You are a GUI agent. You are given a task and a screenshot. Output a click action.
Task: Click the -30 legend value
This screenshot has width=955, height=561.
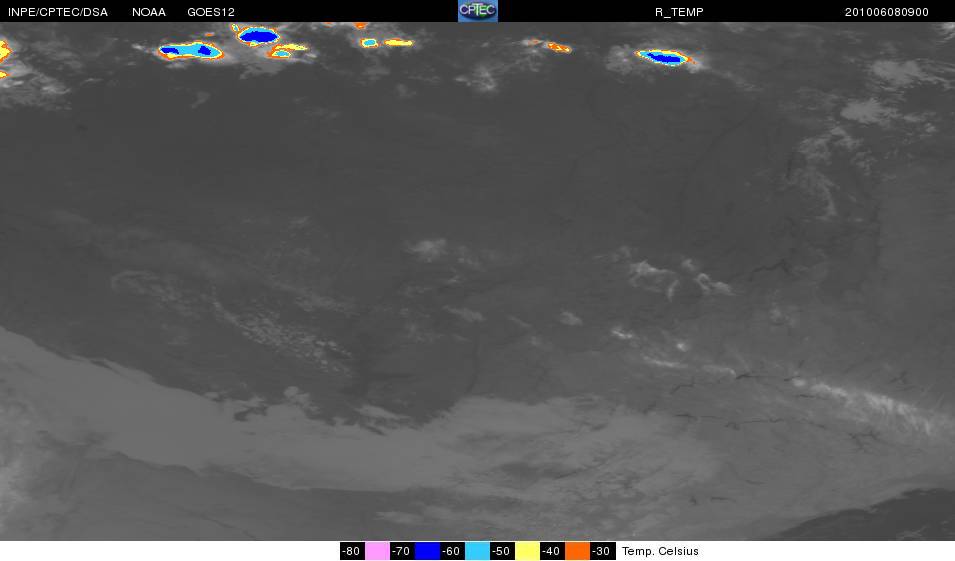pyautogui.click(x=602, y=551)
